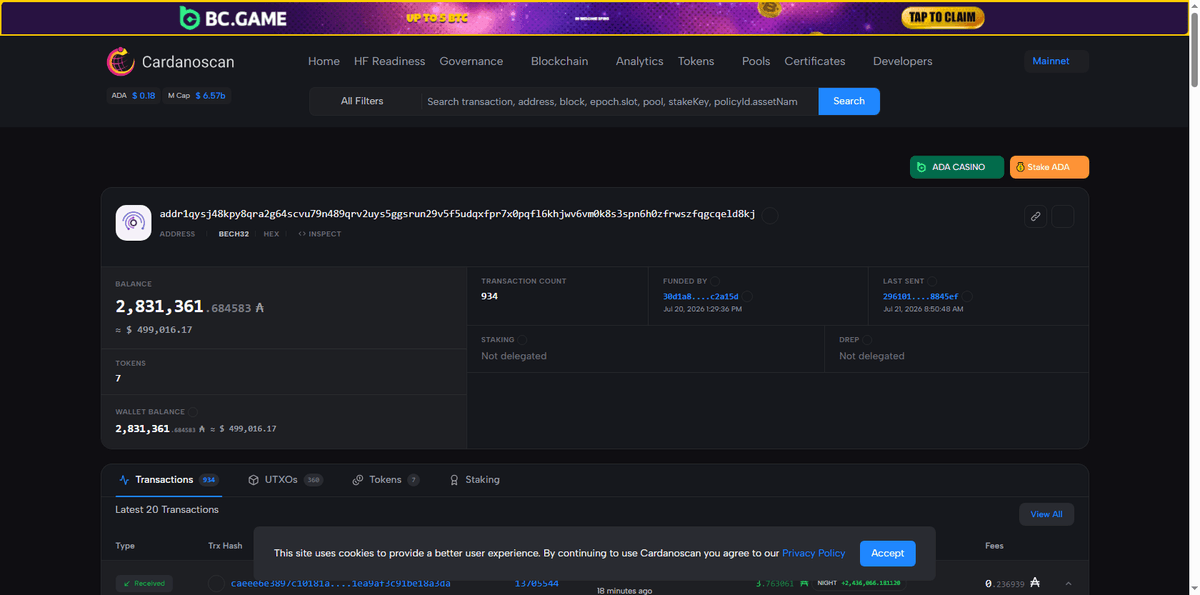1200x595 pixels.
Task: Click the transaction count value 934
Action: [489, 296]
